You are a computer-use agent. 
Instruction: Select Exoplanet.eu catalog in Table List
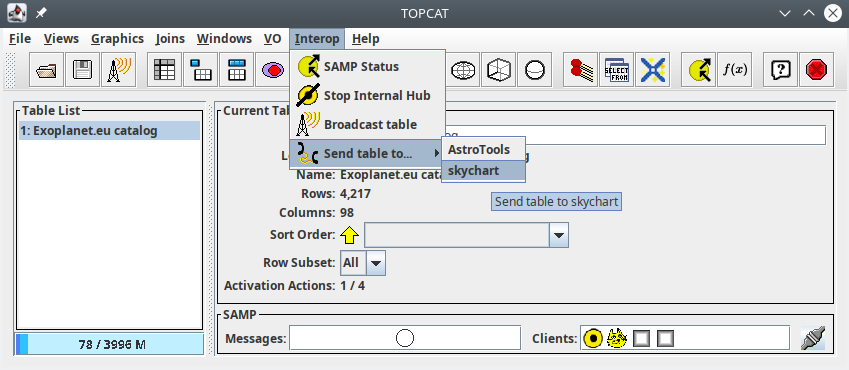(109, 131)
